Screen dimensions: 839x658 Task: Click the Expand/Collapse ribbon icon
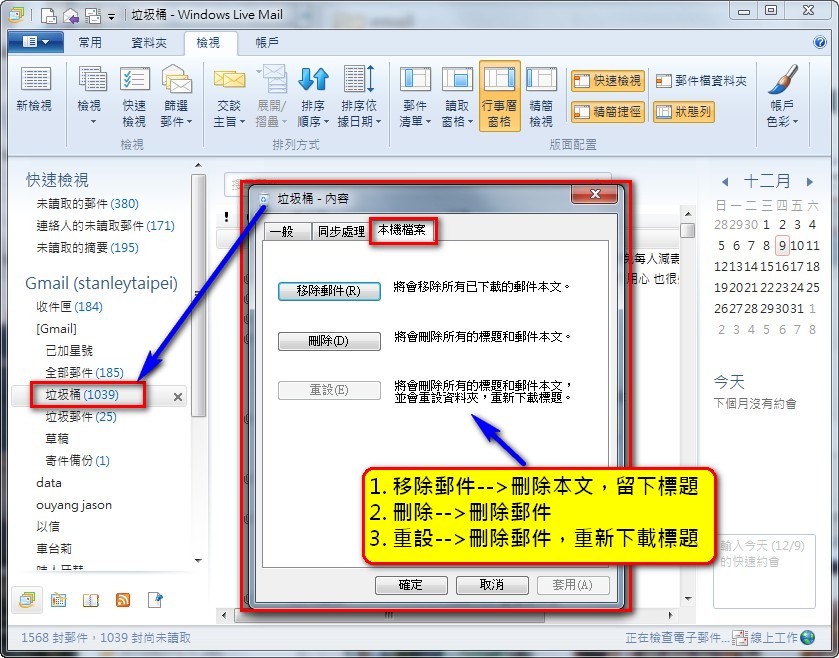click(272, 79)
